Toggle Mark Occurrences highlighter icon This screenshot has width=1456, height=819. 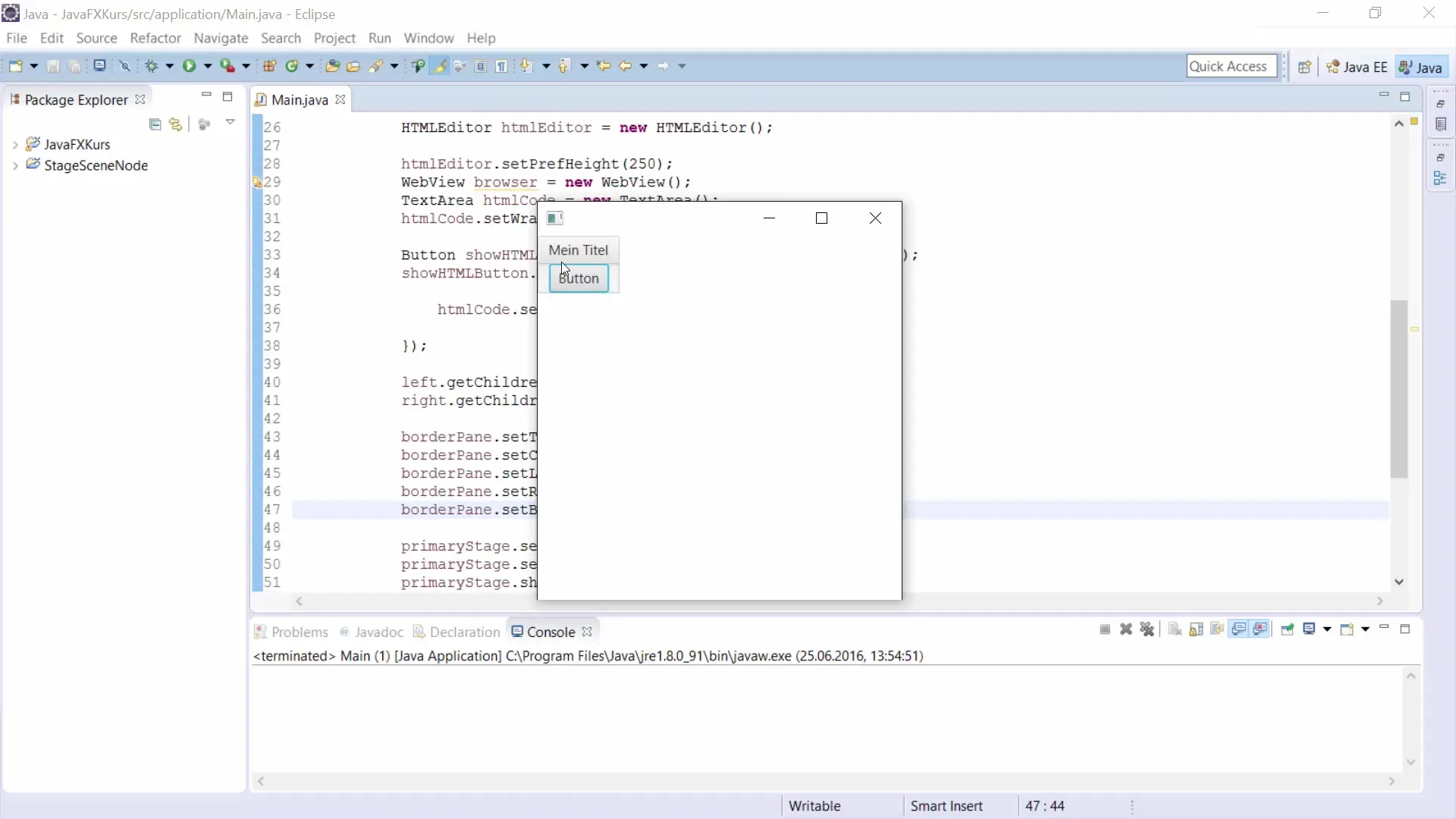(x=440, y=66)
